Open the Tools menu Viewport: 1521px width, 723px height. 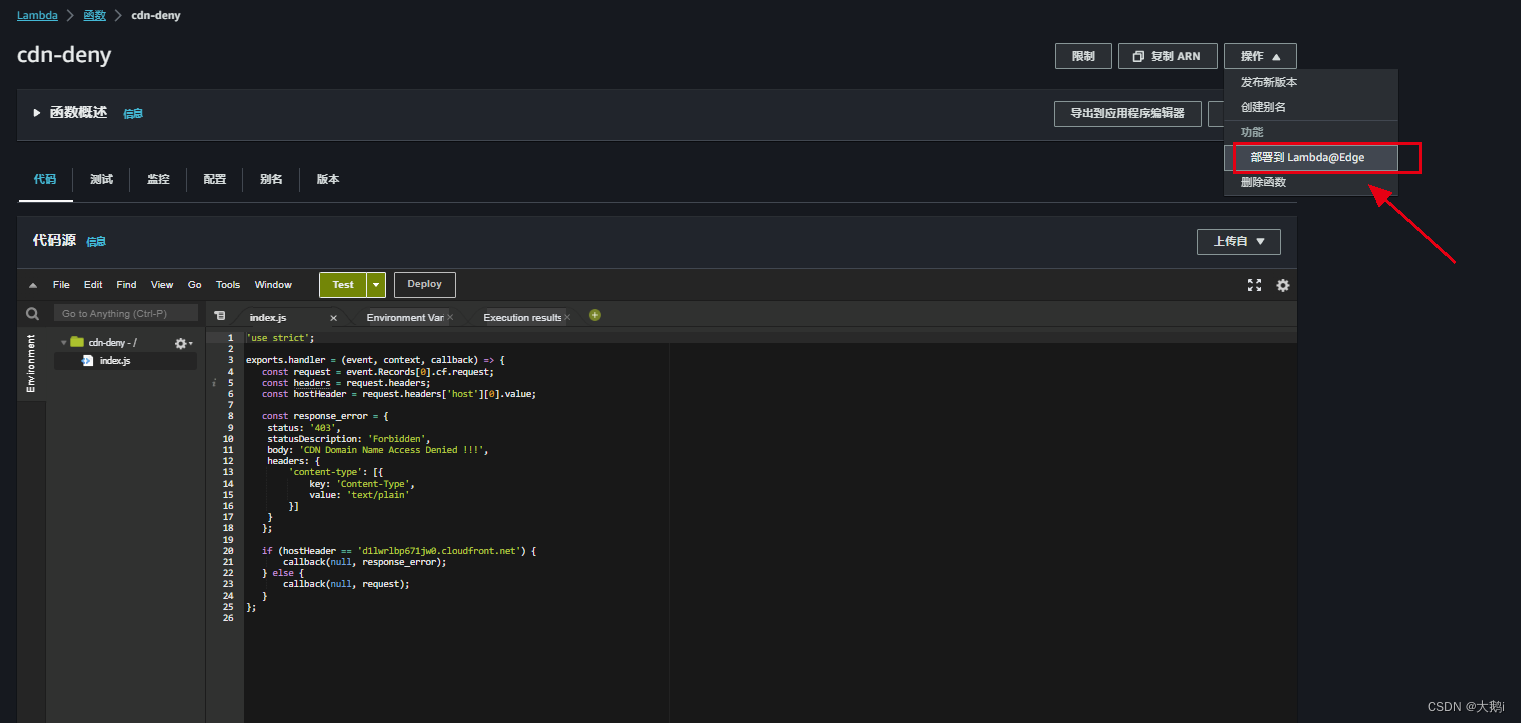click(228, 285)
